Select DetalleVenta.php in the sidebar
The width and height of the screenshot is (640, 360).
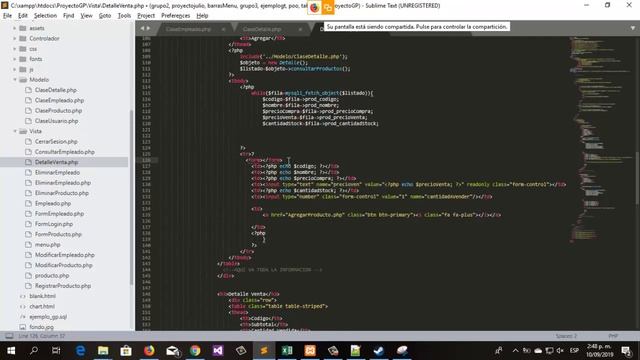point(56,162)
